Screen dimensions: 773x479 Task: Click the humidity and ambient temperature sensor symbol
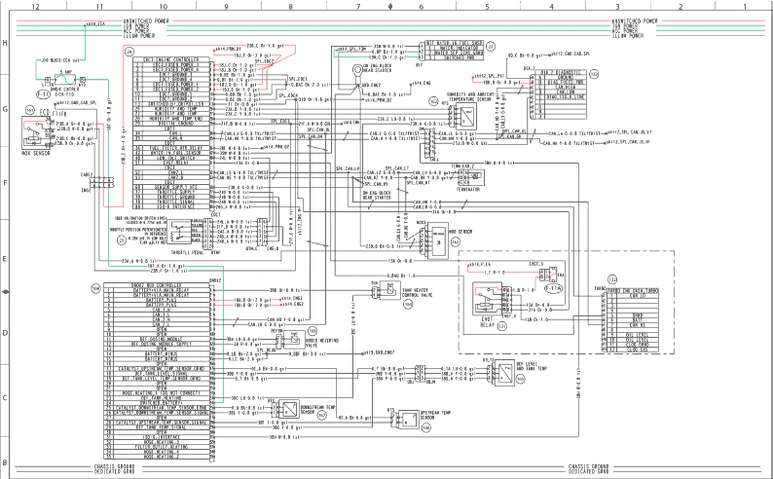tap(469, 117)
